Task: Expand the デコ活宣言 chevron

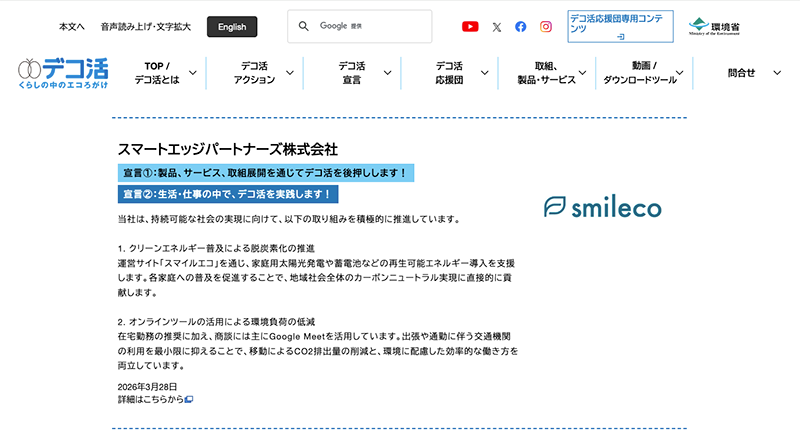Action: pyautogui.click(x=387, y=72)
